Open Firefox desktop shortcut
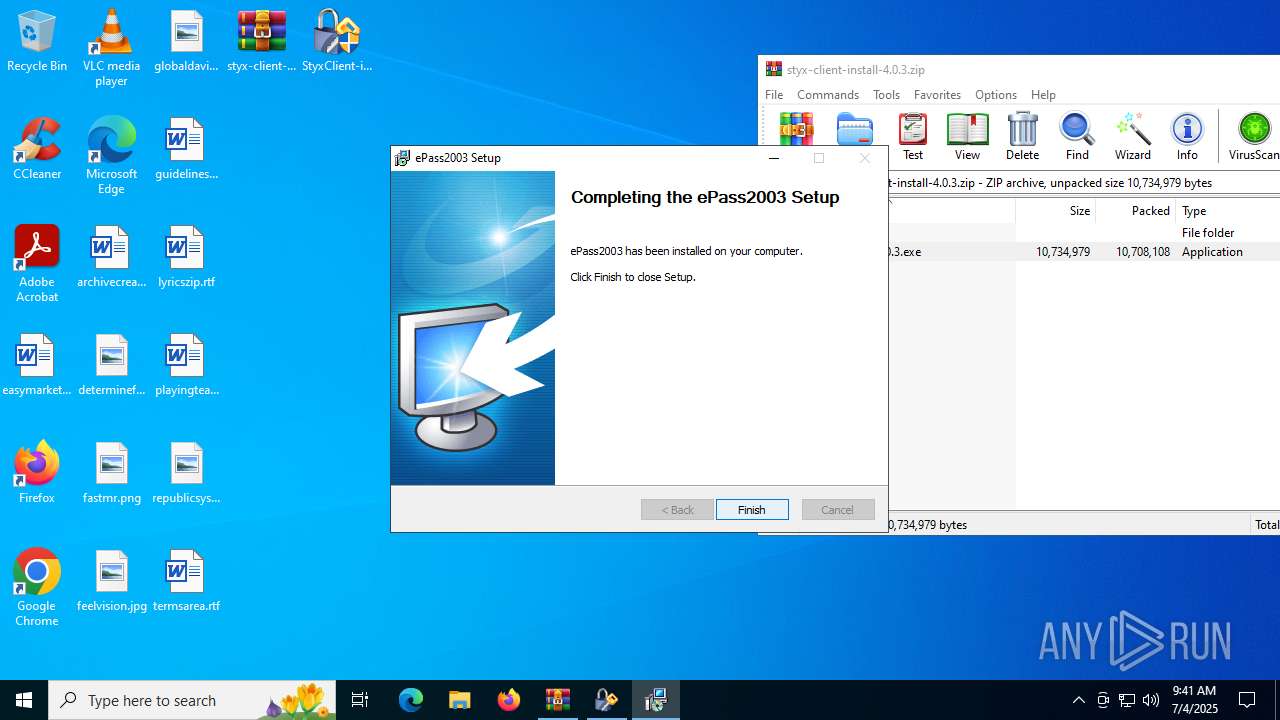The image size is (1280, 720). 37,474
